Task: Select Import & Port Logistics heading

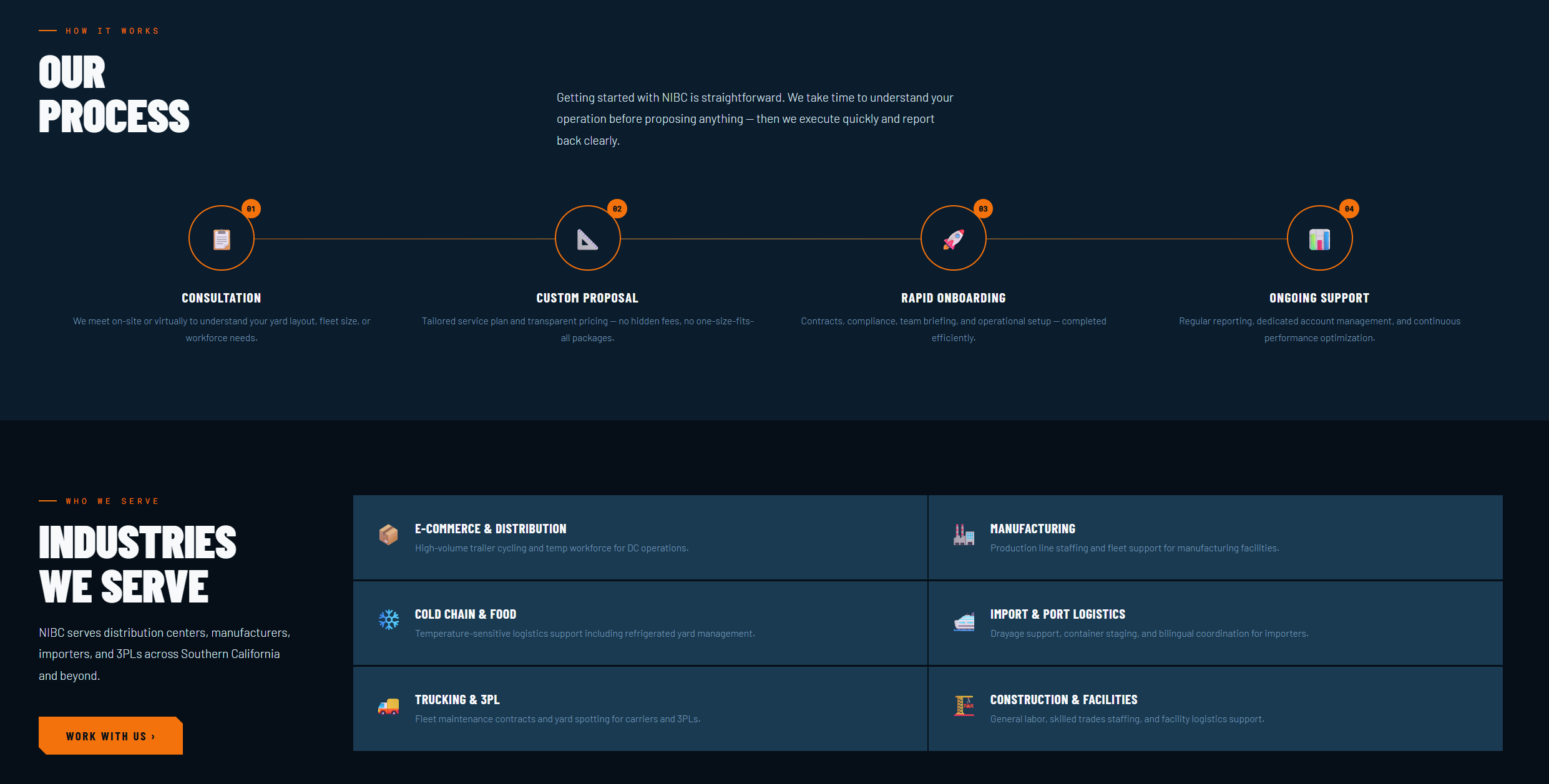Action: pos(1057,614)
